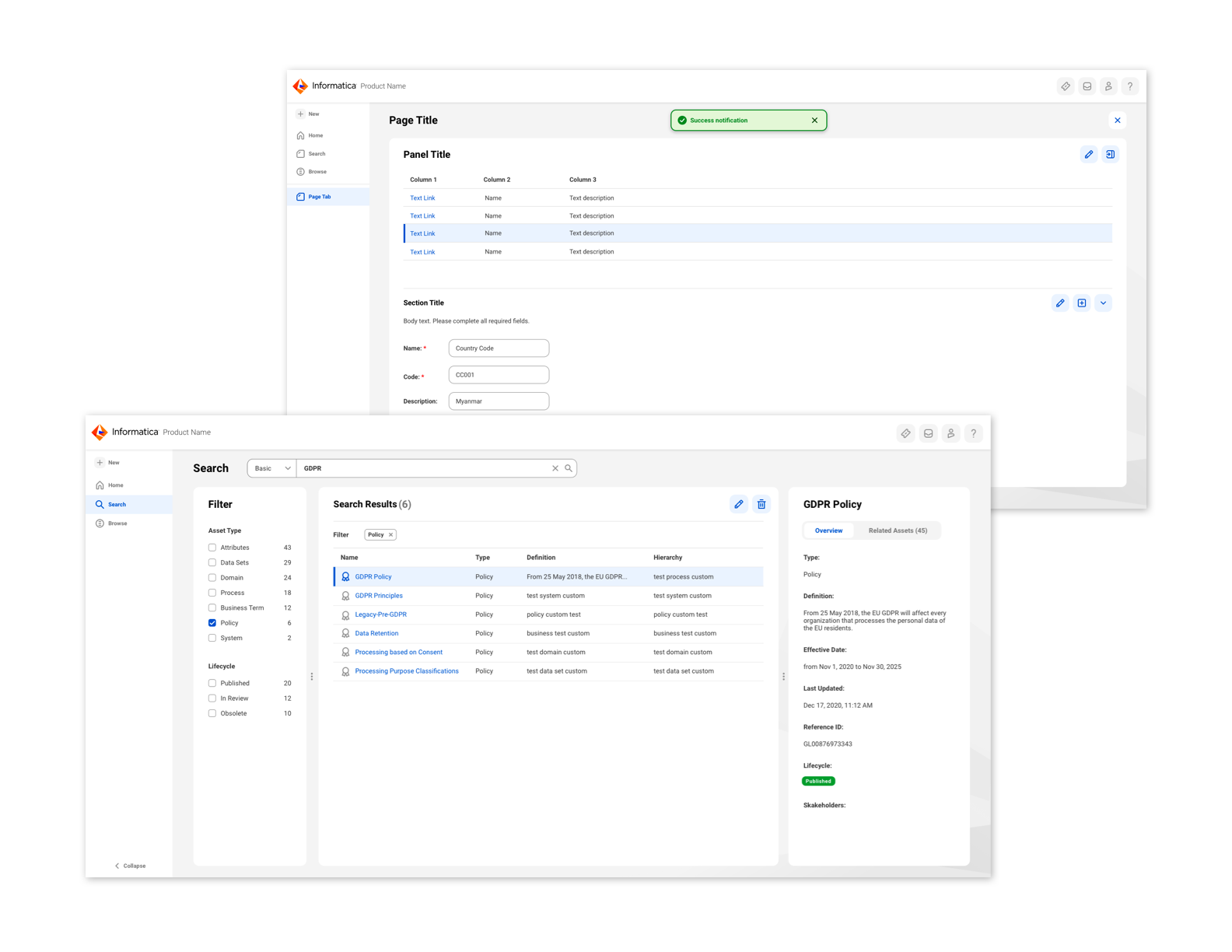Screen dimensions: 1232x952
Task: Remove the Policy filter chip
Action: (391, 534)
